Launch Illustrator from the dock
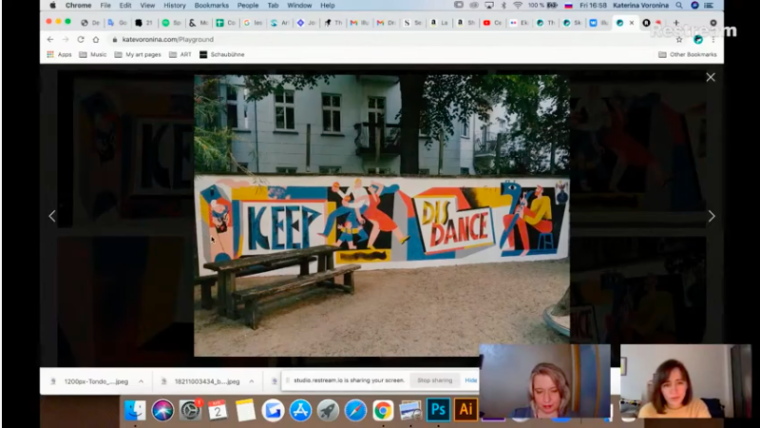Viewport: 760px width, 428px height. click(465, 409)
